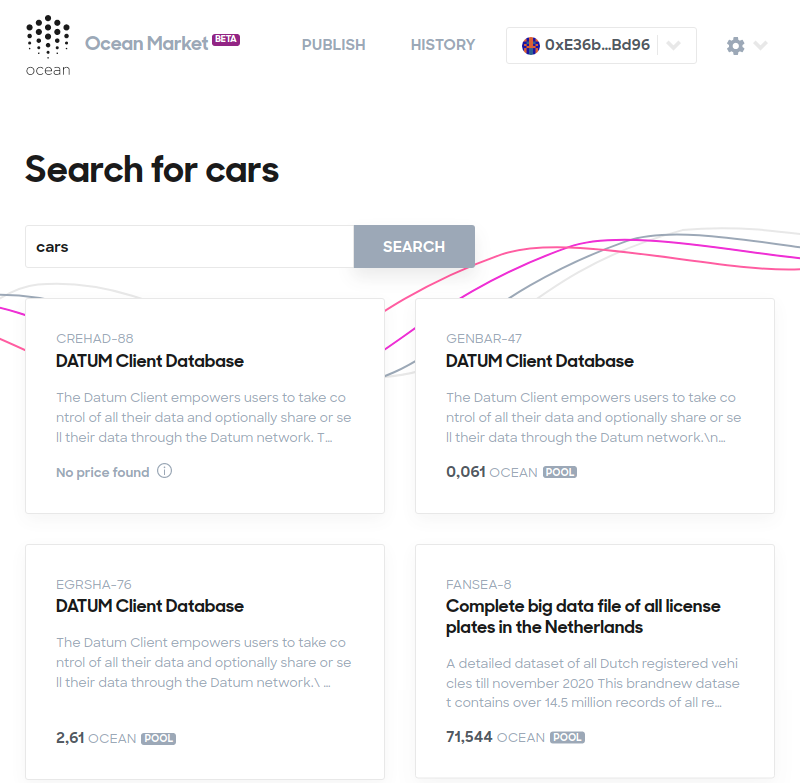
Task: Click the 'FANSEA-8' symbol text
Action: (479, 585)
